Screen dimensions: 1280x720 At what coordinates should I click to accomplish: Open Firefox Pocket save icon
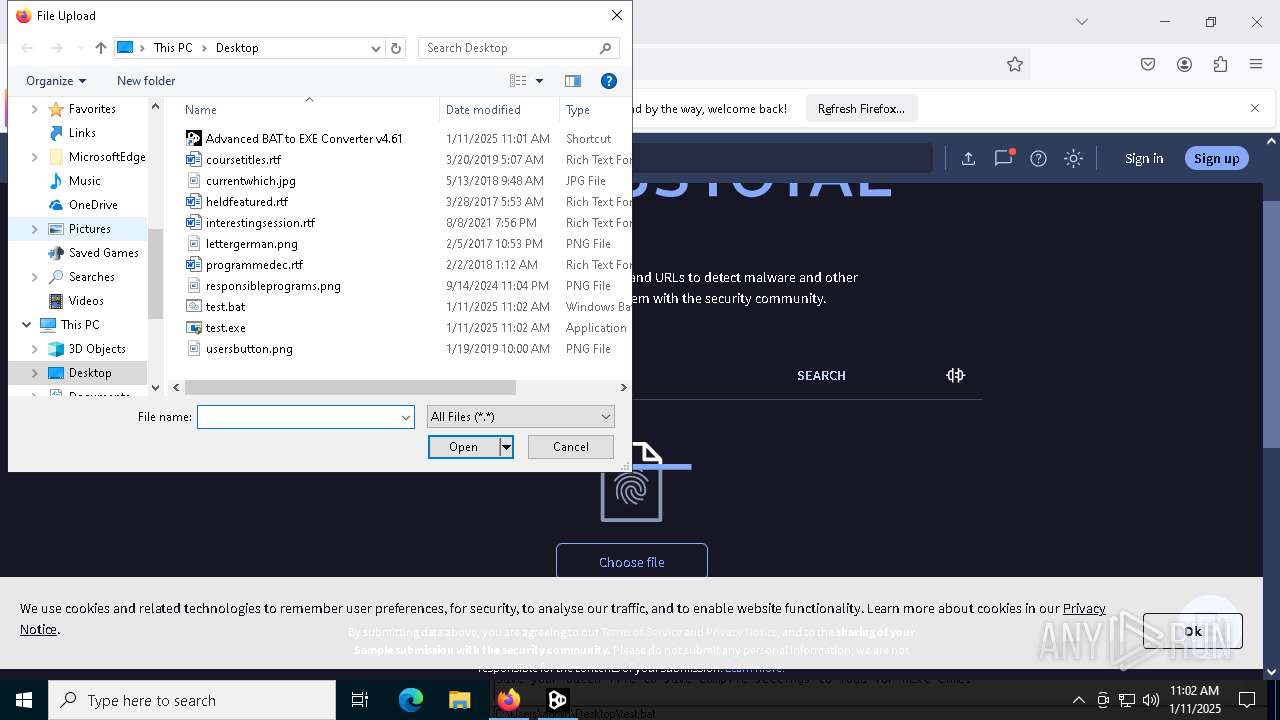(1148, 64)
